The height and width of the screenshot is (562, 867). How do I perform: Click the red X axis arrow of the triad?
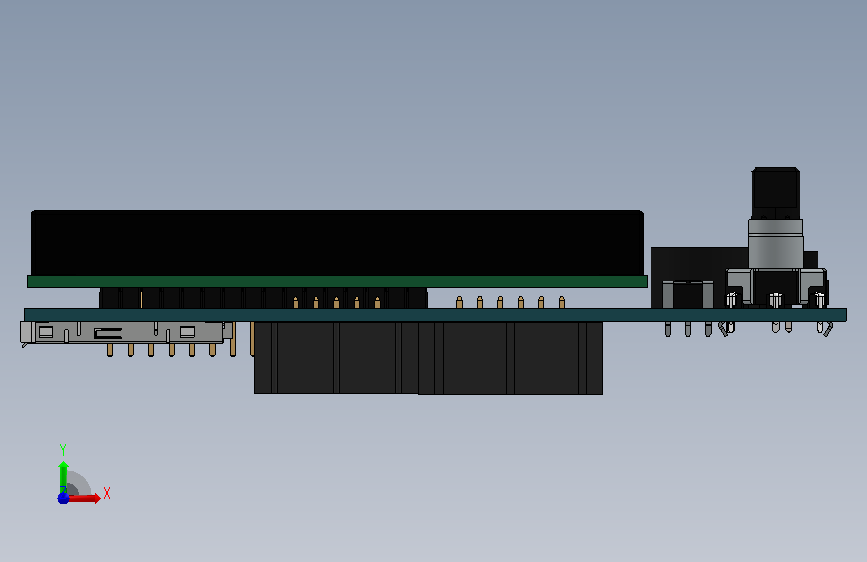pyautogui.click(x=83, y=498)
